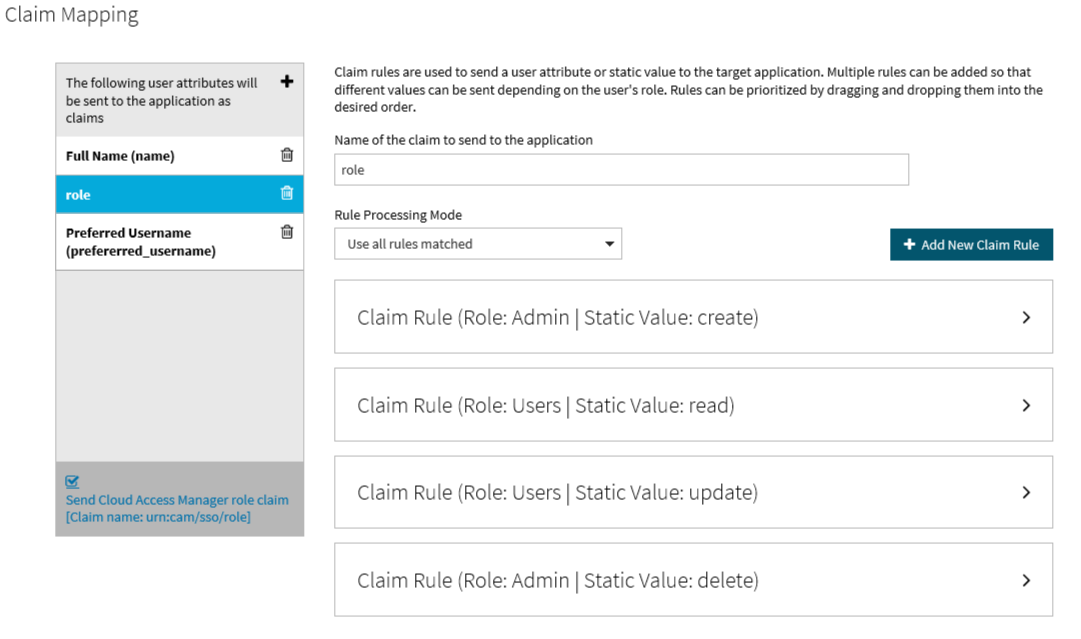Toggle the Send Cloud Access Manager role claim checkbox
This screenshot has height=639, width=1081.
(72, 482)
